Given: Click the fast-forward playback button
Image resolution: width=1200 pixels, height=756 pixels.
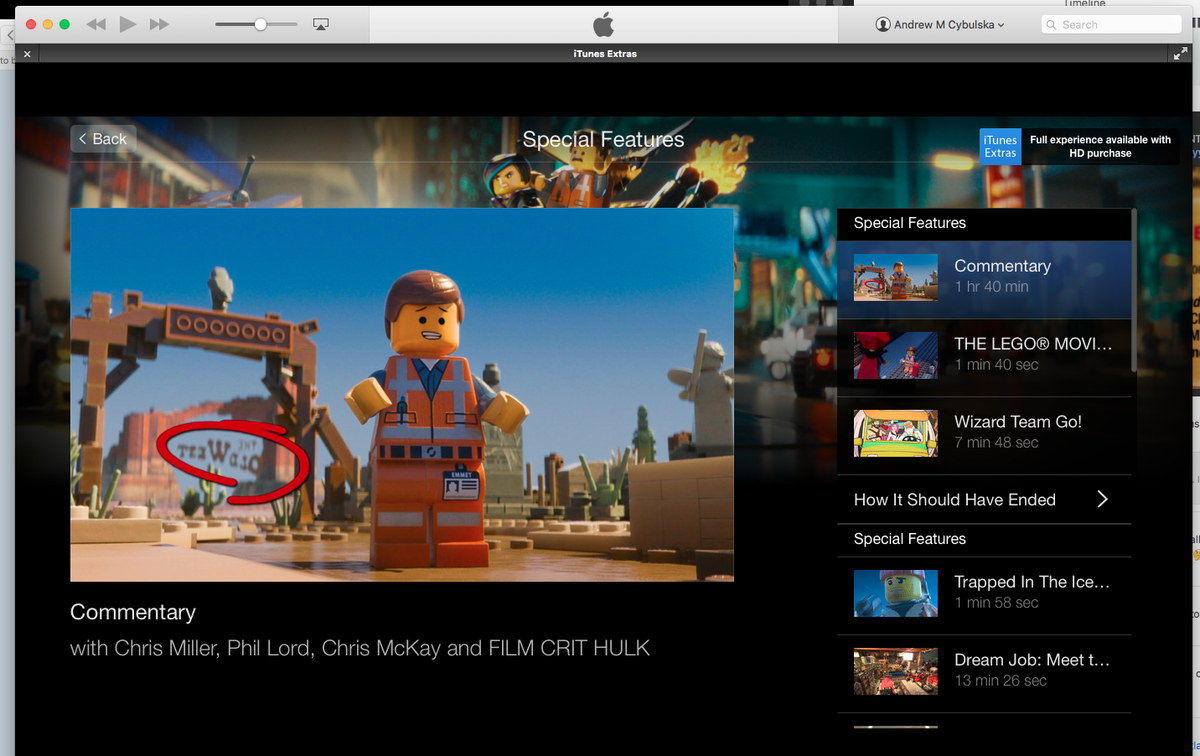Looking at the screenshot, I should [x=159, y=24].
